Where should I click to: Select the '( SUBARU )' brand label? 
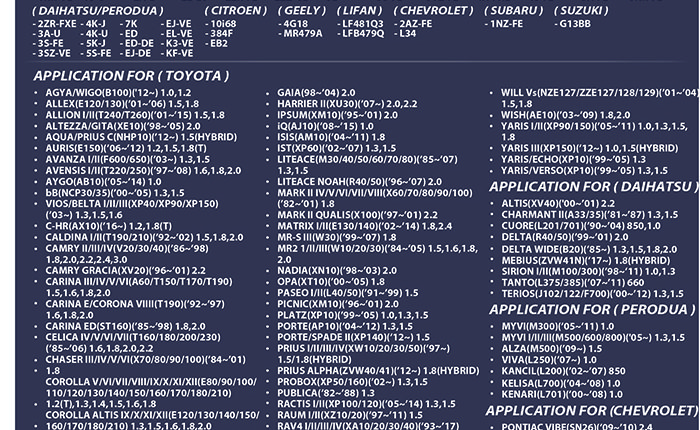point(514,10)
